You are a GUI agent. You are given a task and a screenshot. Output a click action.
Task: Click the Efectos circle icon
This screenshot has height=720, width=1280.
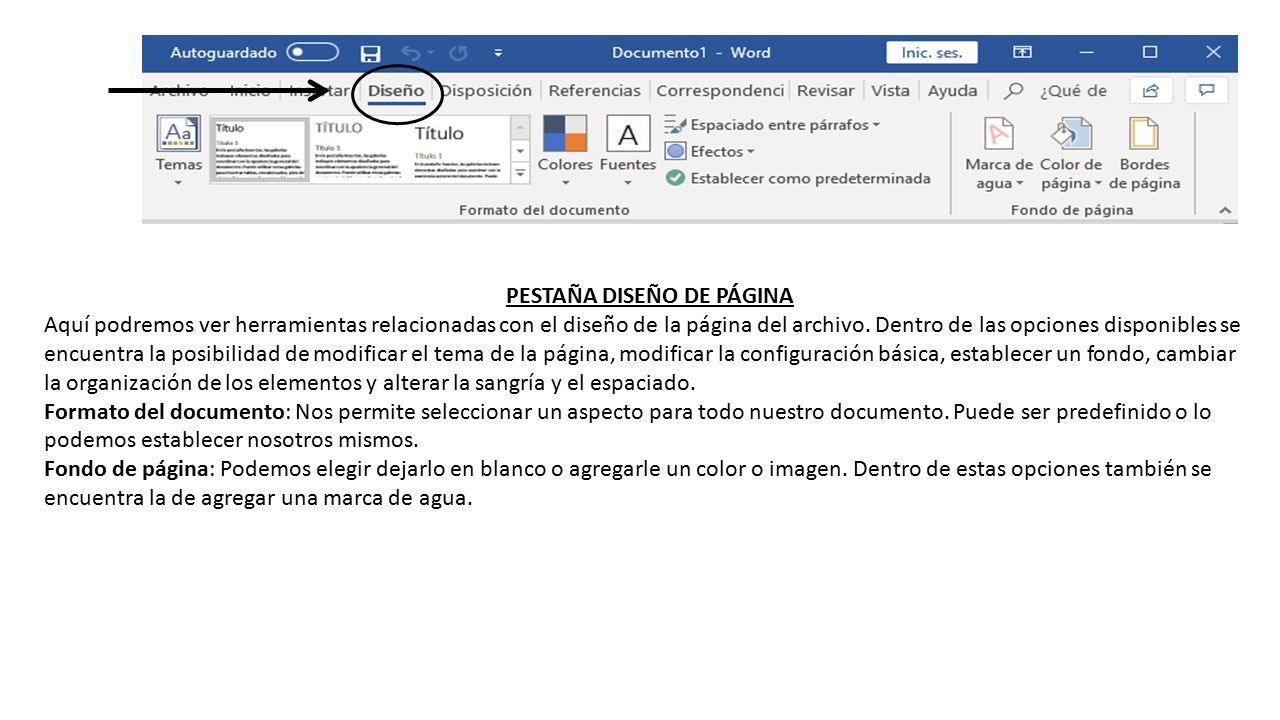[675, 152]
